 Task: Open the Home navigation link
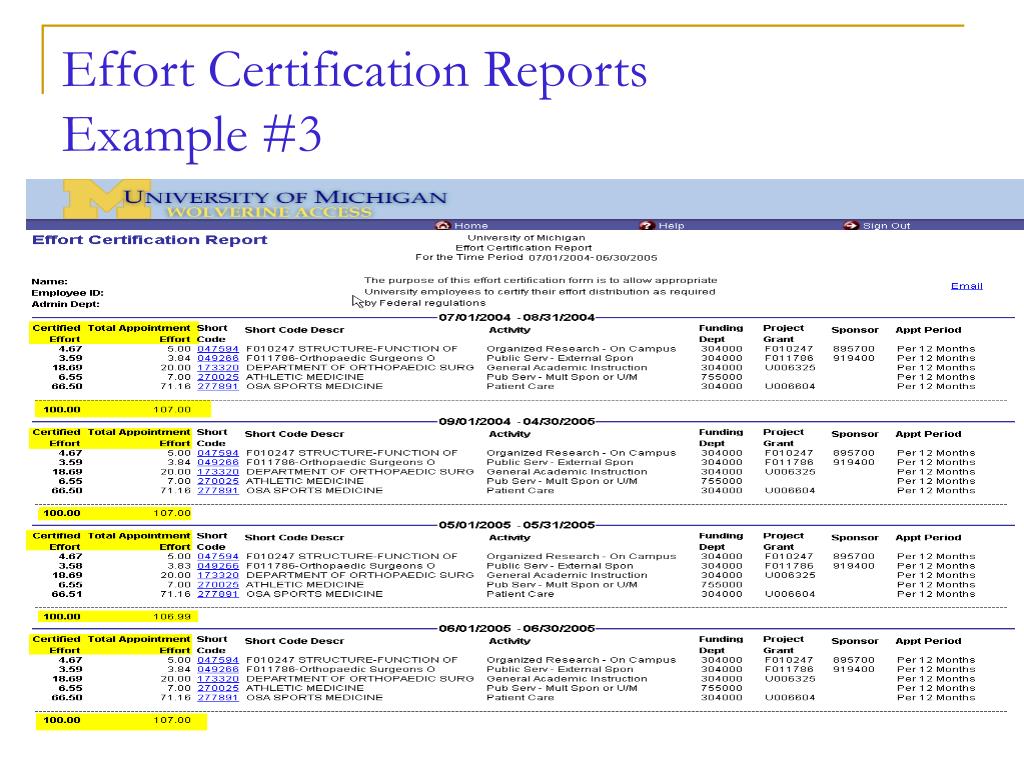471,225
